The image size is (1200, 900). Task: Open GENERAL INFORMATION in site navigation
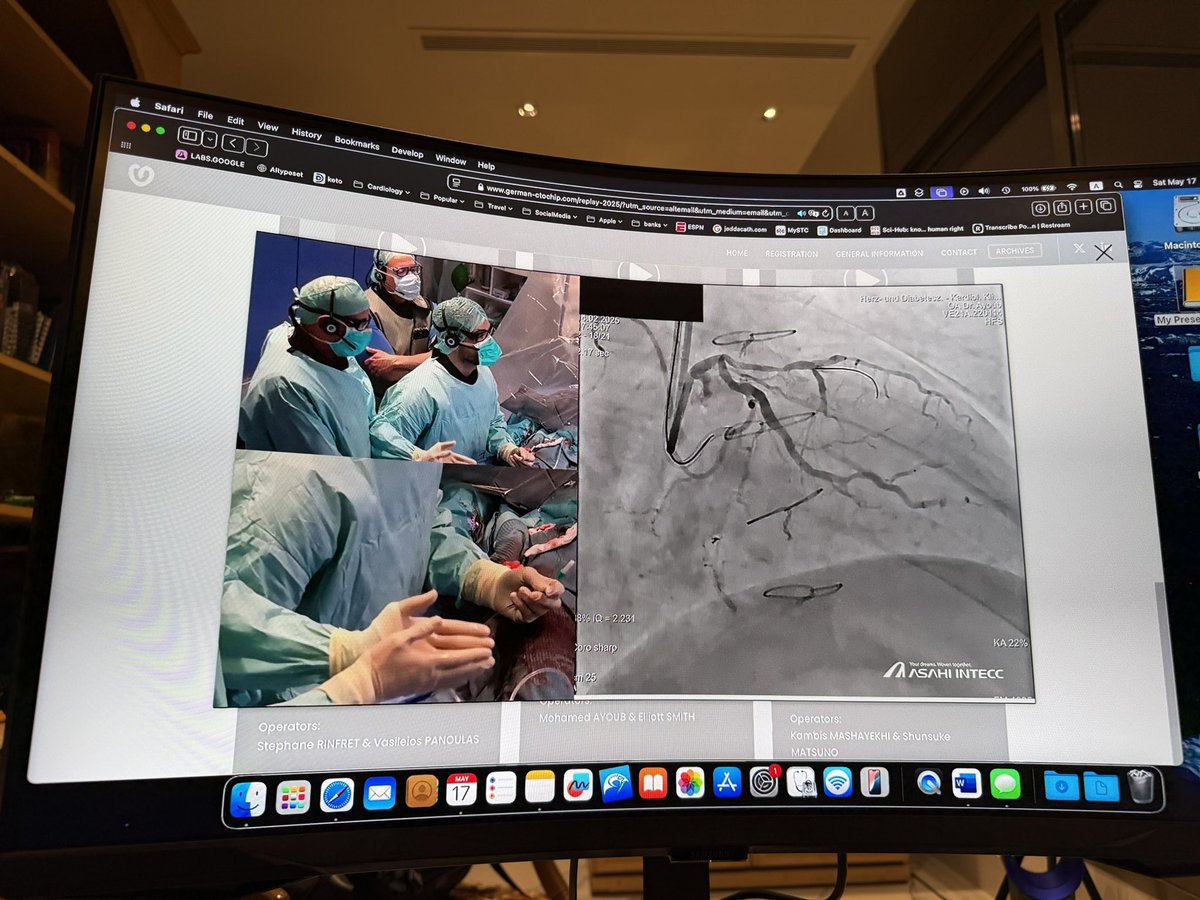coord(879,253)
